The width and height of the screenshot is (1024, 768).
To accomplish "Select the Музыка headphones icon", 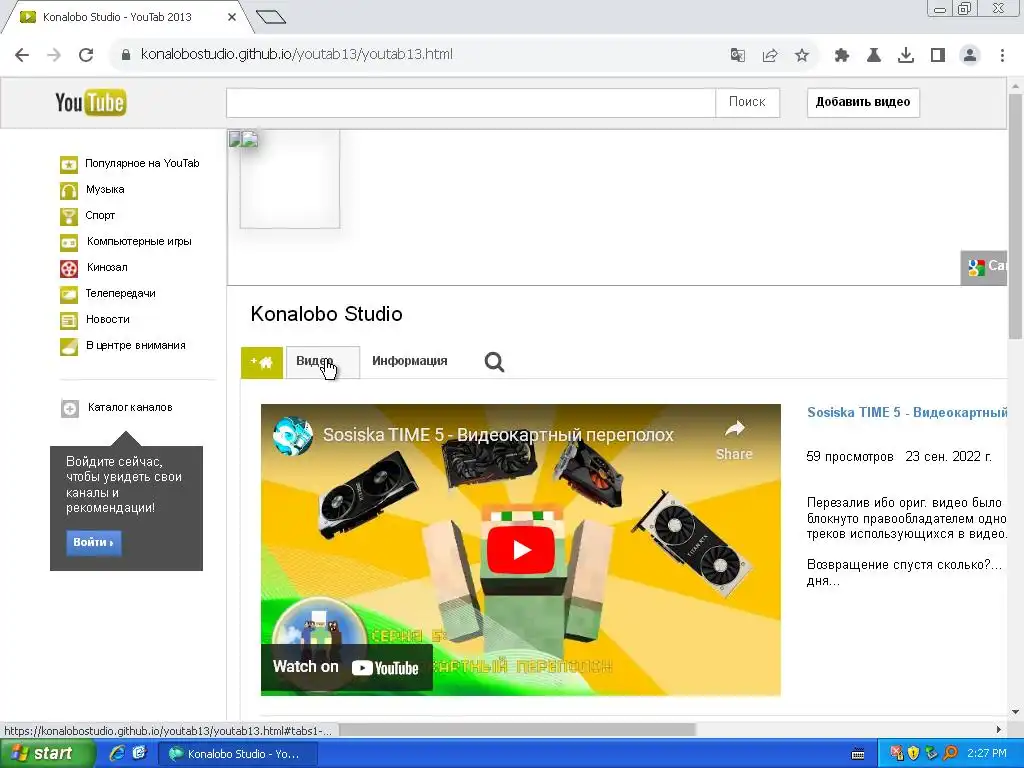I will 69,190.
